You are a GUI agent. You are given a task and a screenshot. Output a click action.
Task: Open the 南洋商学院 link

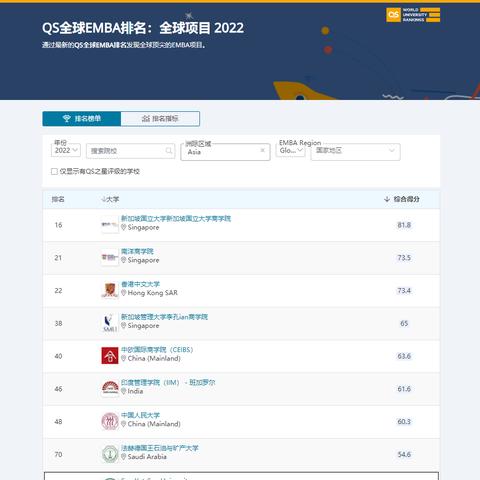pyautogui.click(x=137, y=251)
